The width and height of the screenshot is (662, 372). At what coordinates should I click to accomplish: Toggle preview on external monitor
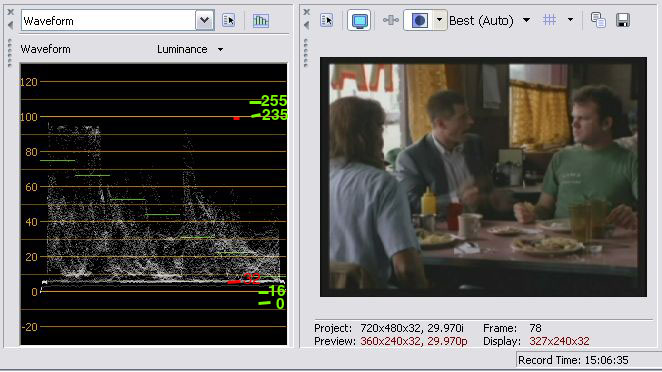click(359, 20)
